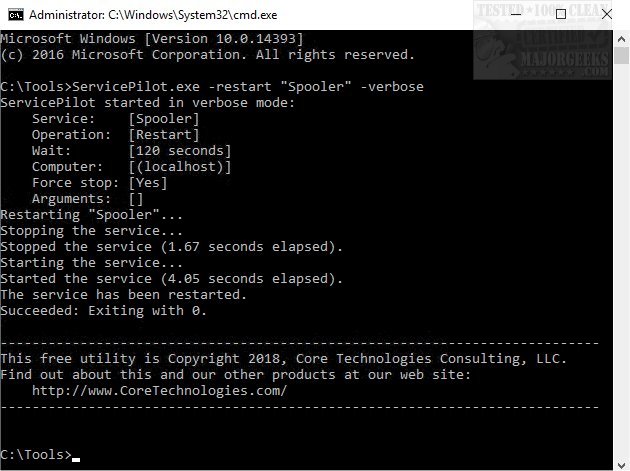The image size is (630, 471).
Task: Click the scrollbar up arrow
Action: point(621,37)
